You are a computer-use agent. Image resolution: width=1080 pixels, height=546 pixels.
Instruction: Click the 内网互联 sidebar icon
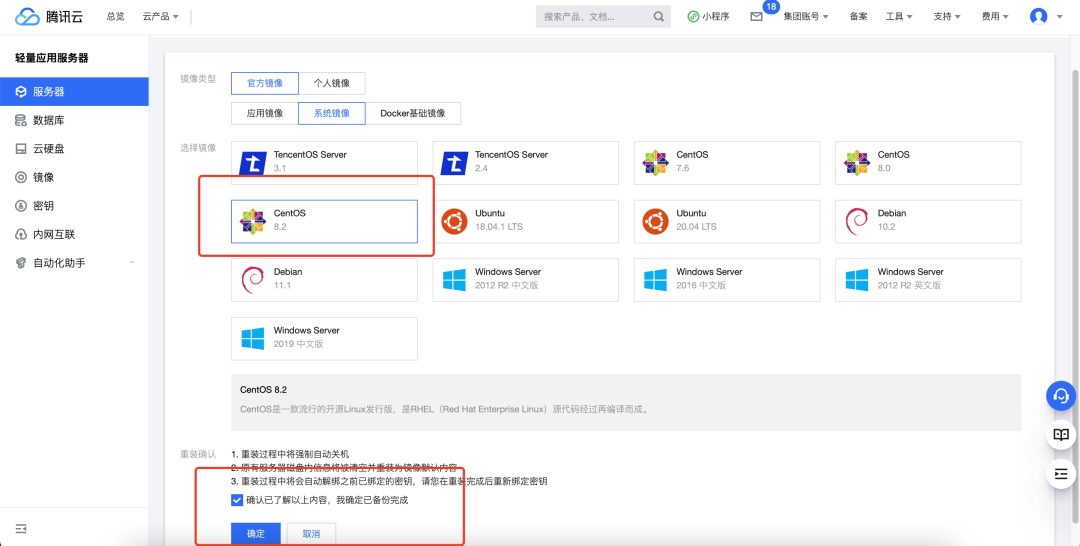click(21, 235)
